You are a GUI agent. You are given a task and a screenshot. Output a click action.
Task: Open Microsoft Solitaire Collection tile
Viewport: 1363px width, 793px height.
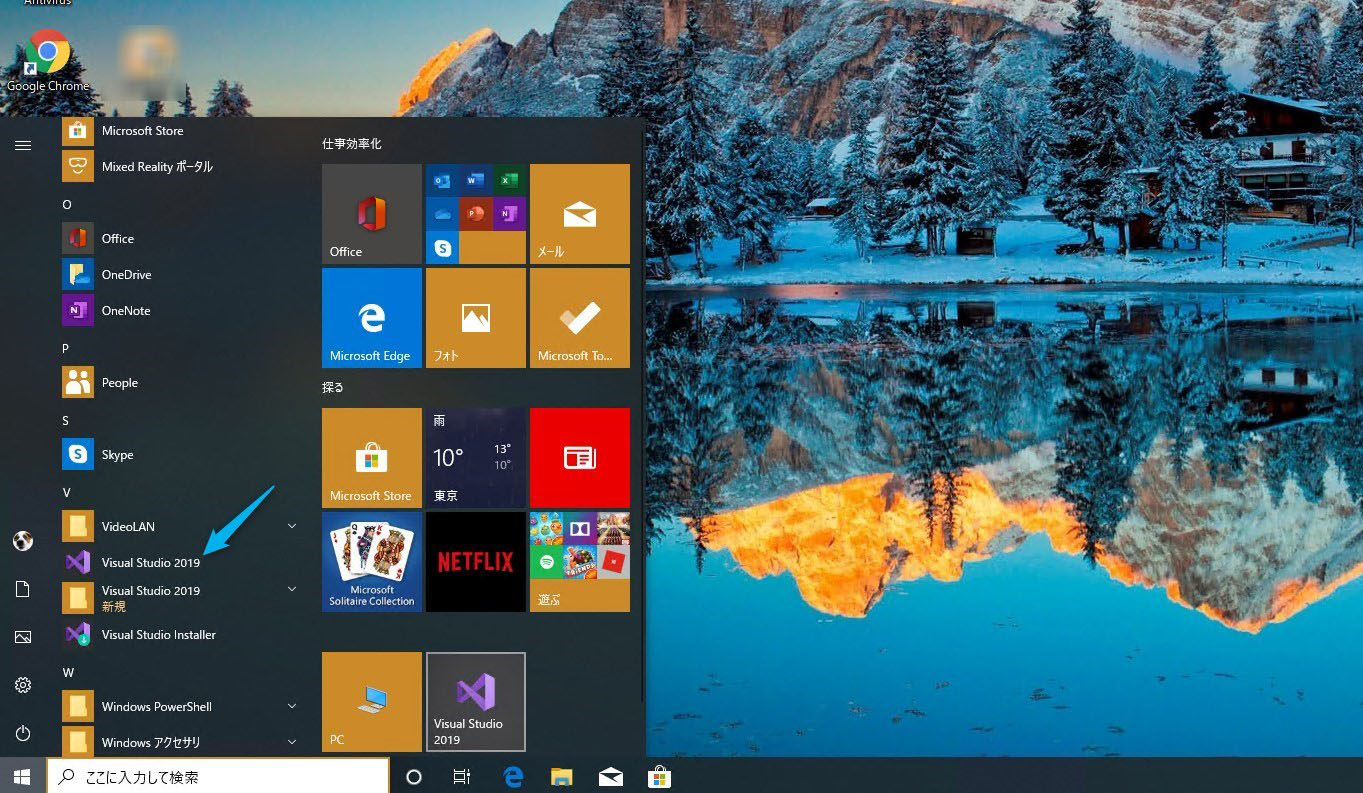[x=372, y=562]
